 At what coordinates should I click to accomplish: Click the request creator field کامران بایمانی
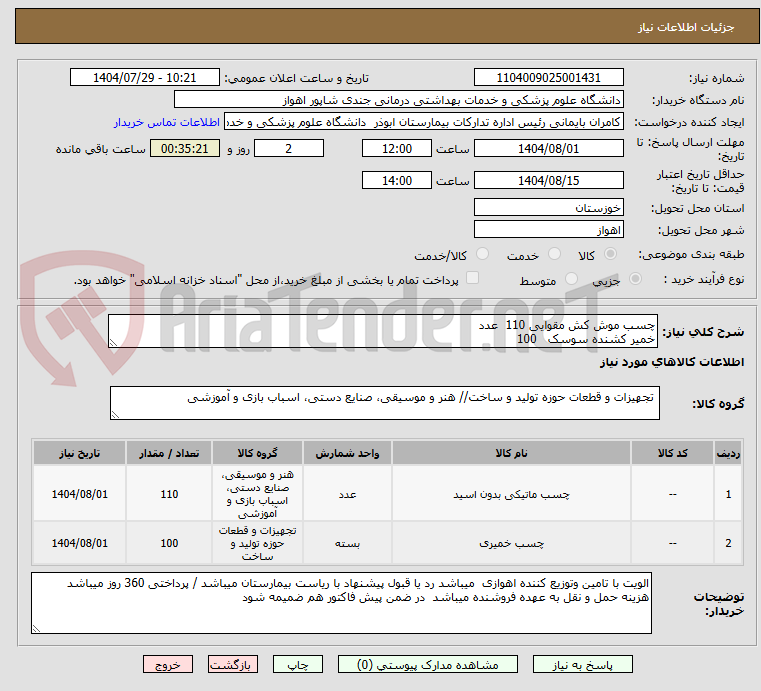[424, 122]
